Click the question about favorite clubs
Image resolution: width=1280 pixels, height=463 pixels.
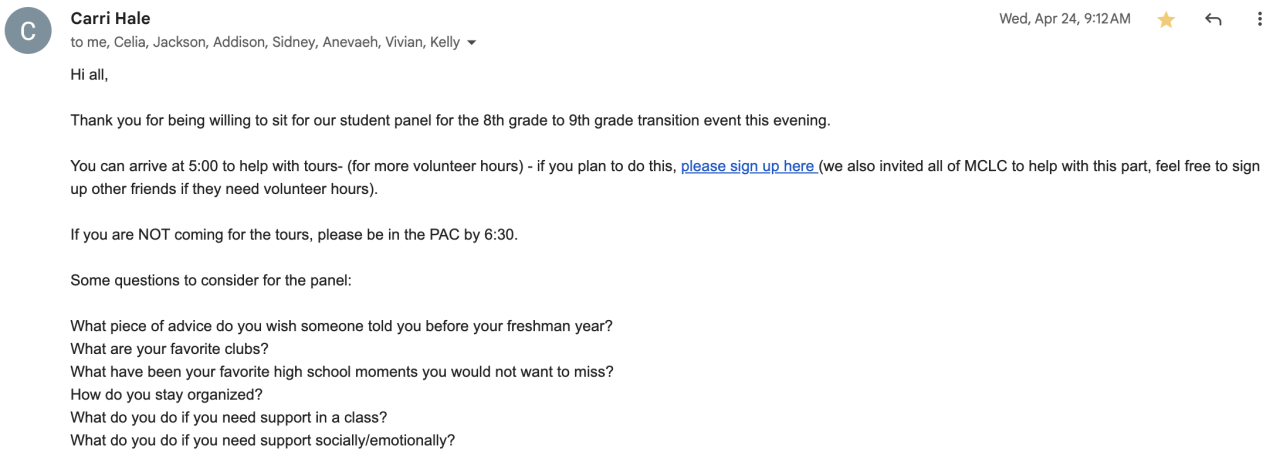click(x=169, y=349)
